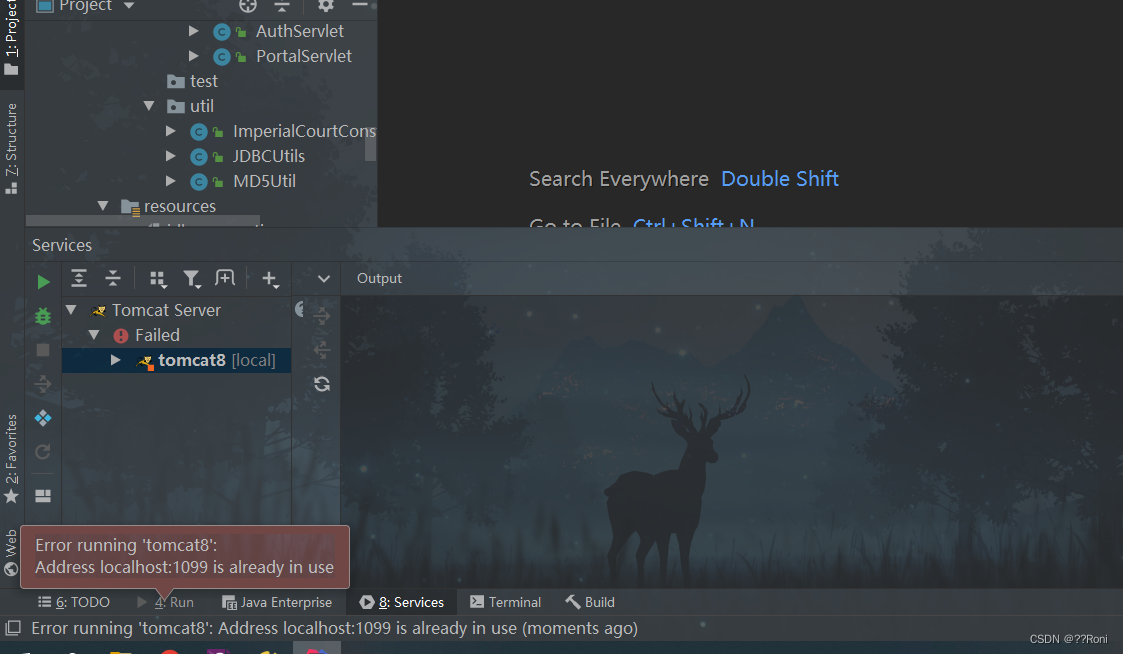Expand the JDBCUtils class node

[170, 156]
